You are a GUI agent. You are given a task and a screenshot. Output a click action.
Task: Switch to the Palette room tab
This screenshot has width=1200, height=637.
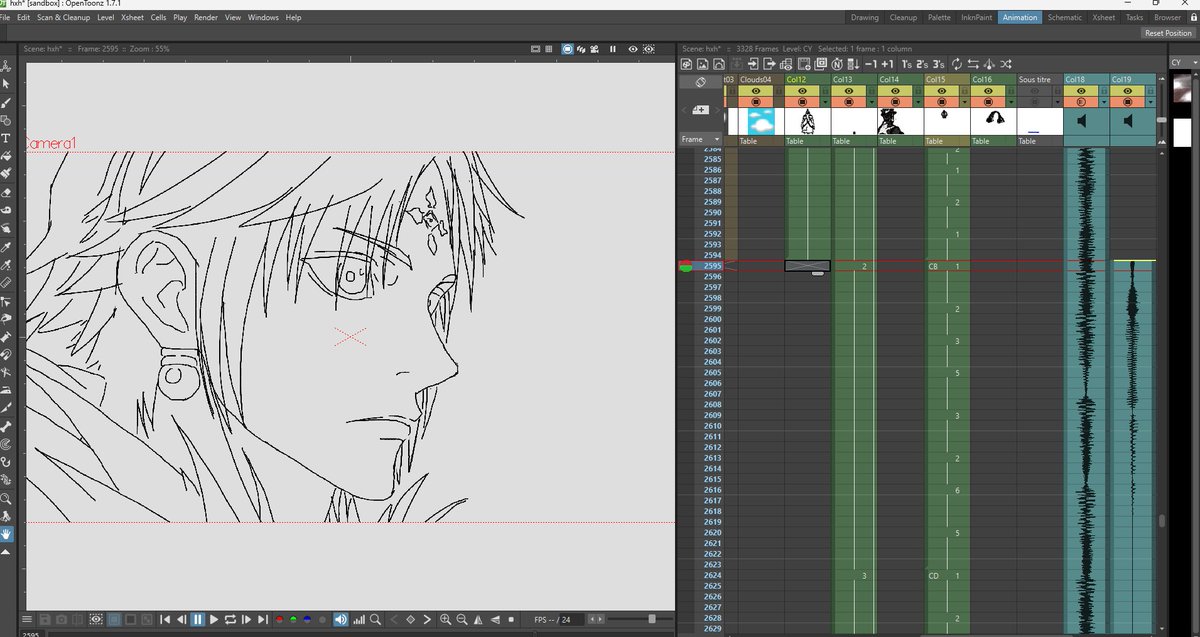pyautogui.click(x=939, y=17)
